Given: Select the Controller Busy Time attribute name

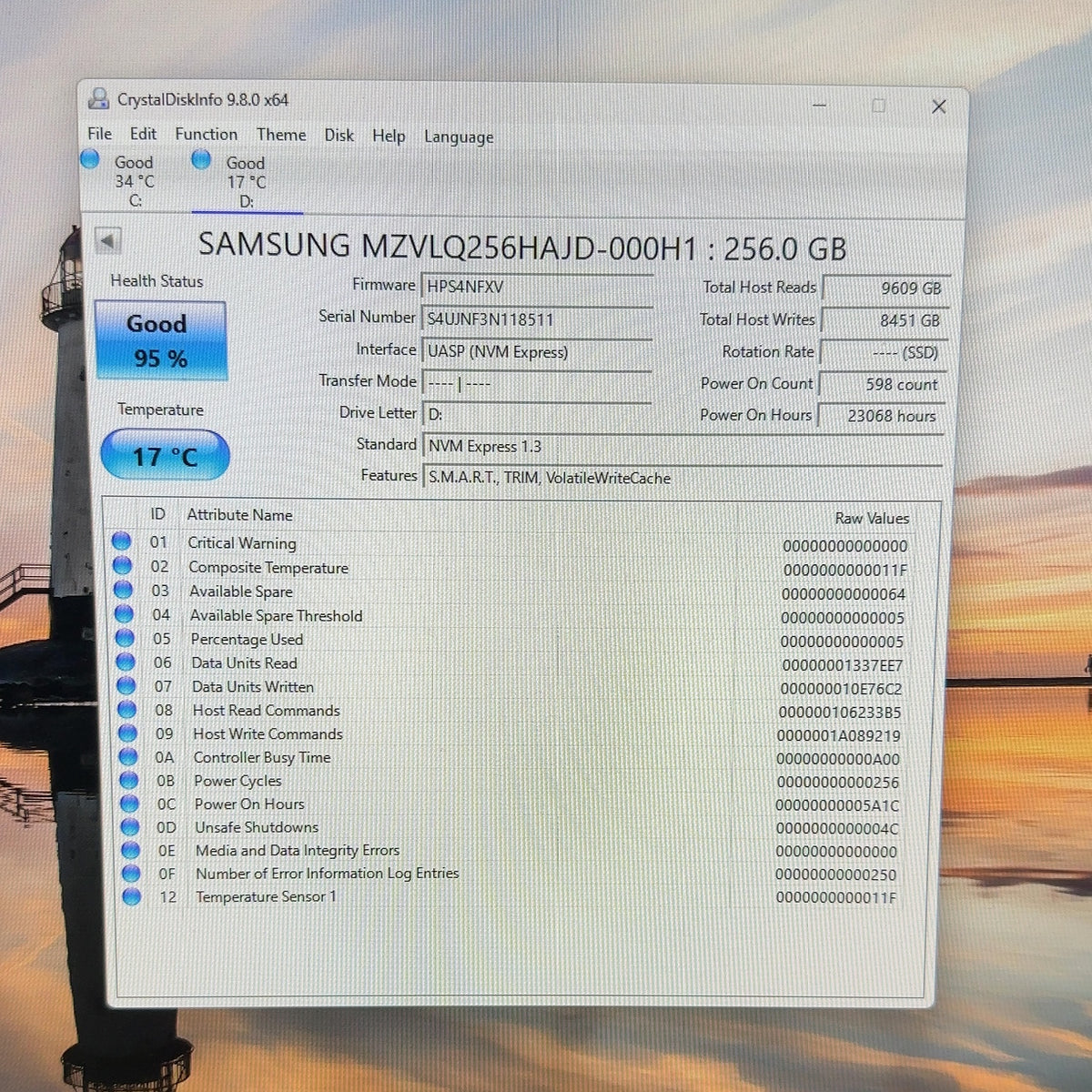Looking at the screenshot, I should 262,757.
